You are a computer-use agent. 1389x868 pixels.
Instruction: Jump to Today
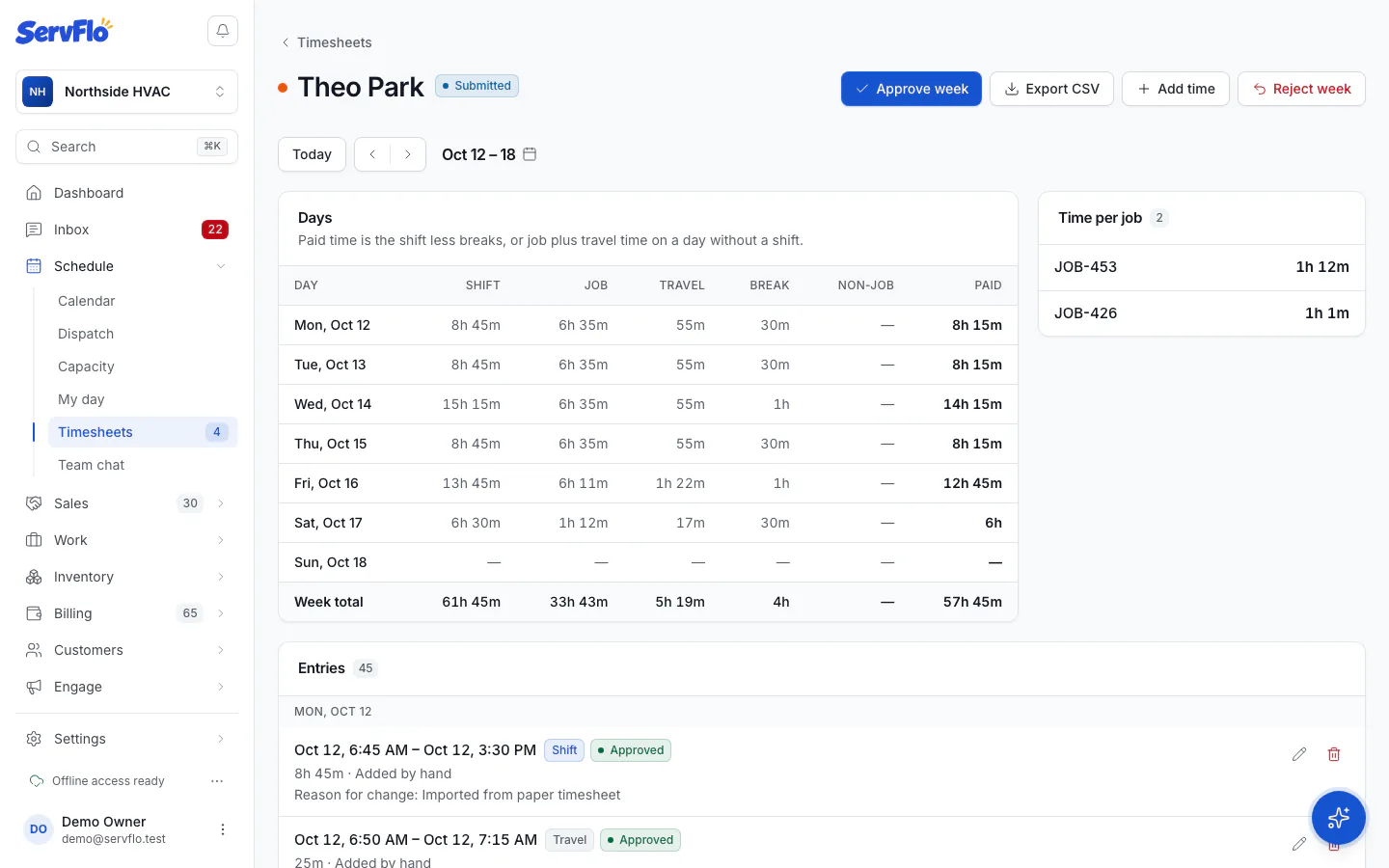312,154
